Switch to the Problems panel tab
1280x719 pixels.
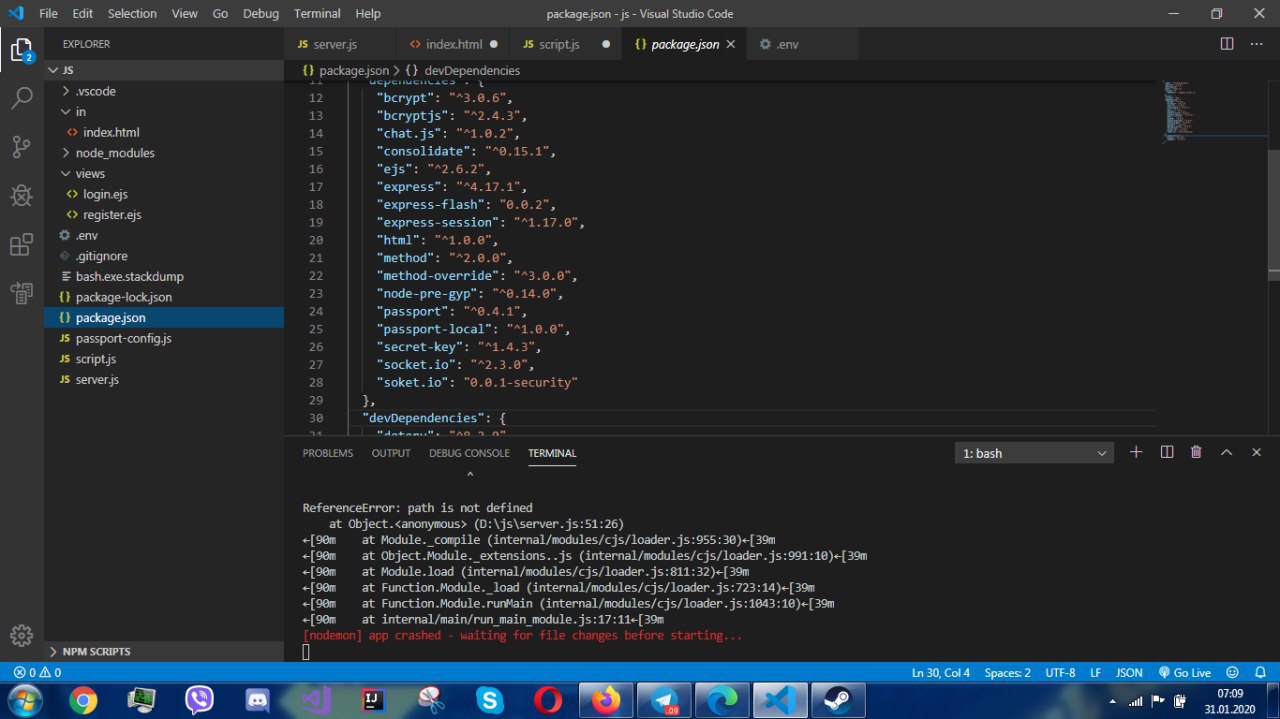(x=328, y=453)
